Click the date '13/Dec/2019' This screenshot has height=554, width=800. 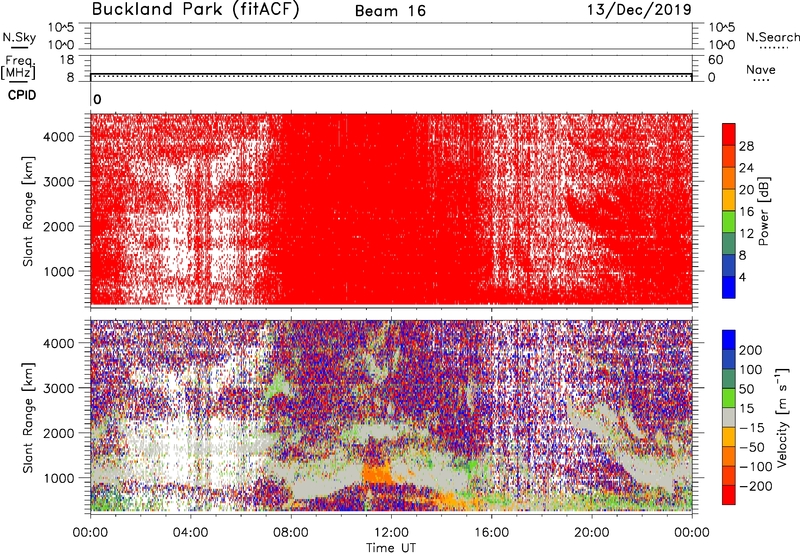[639, 10]
